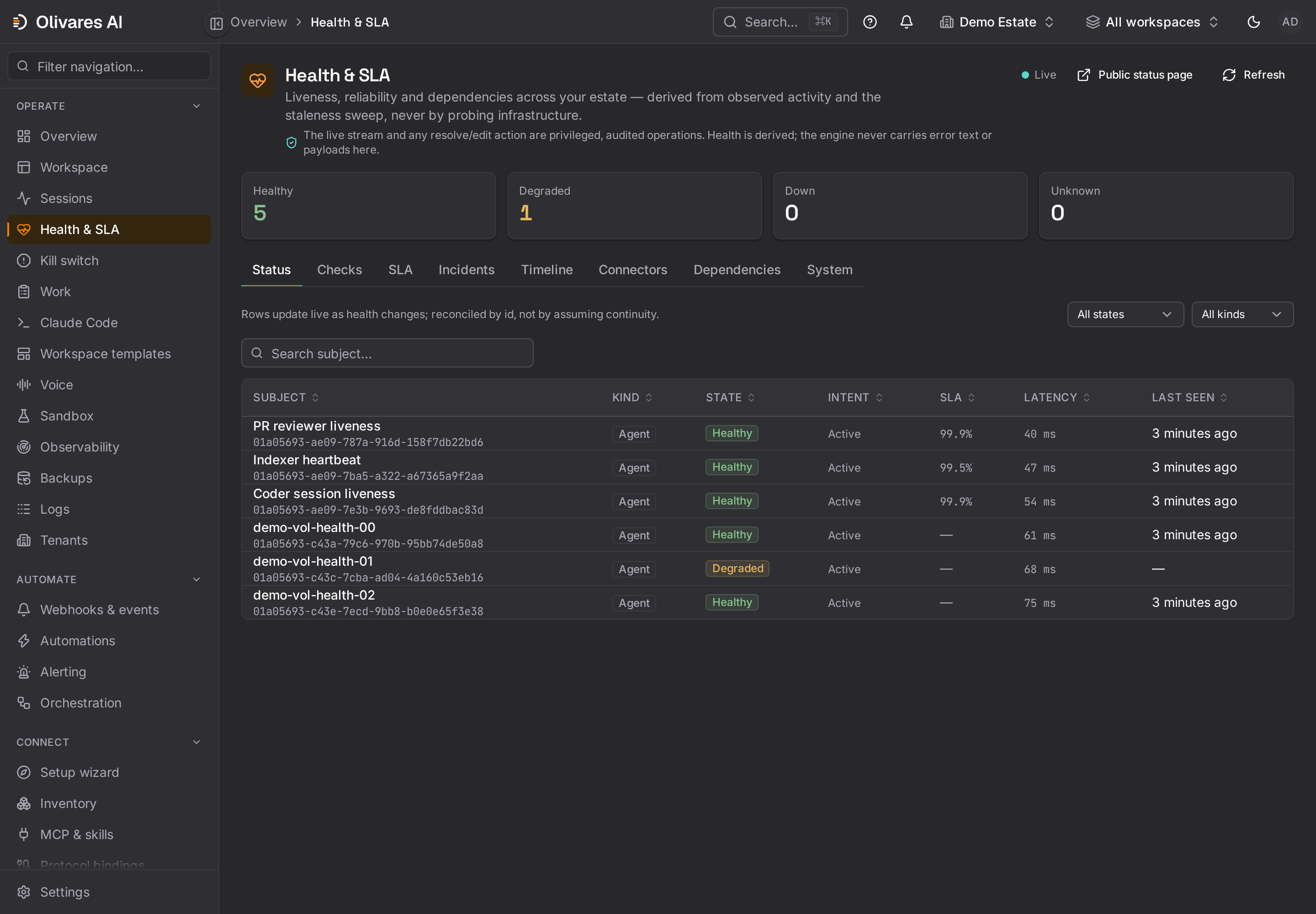Collapse the CONNECT section chevron
The width and height of the screenshot is (1316, 914).
coord(196,742)
